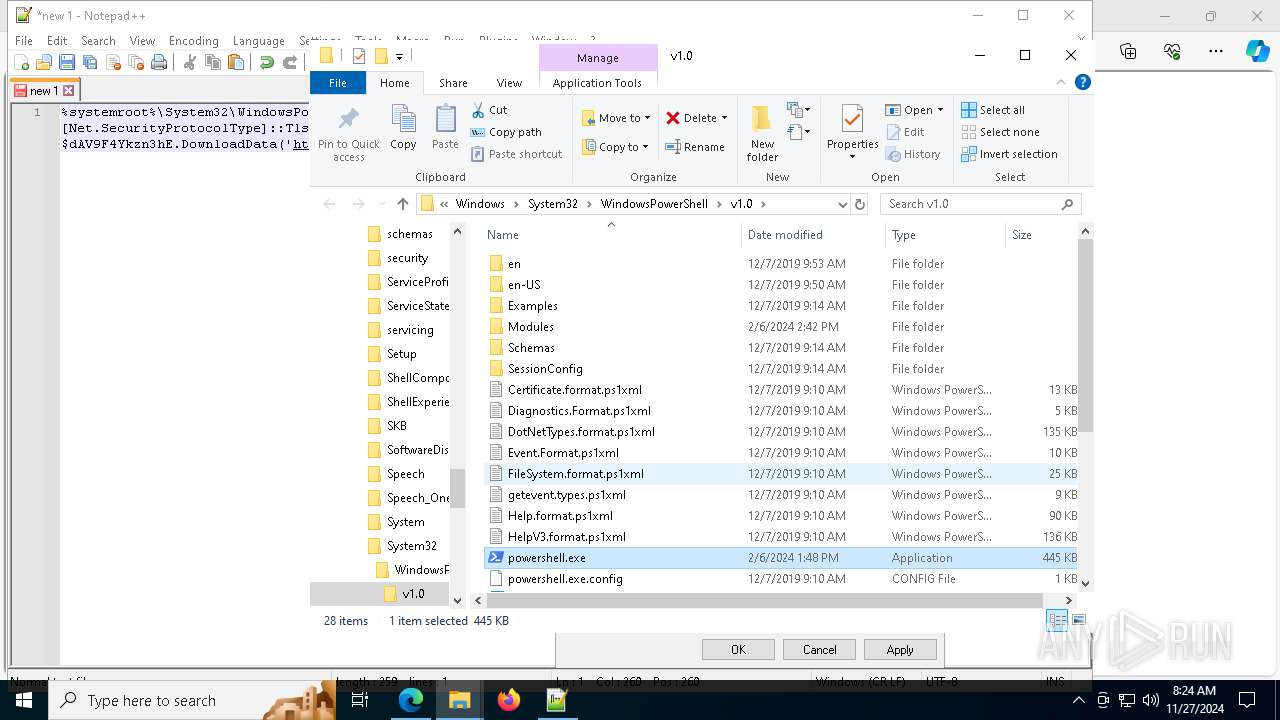
Task: Close the new 1 tab in Notepad++
Action: click(x=69, y=91)
